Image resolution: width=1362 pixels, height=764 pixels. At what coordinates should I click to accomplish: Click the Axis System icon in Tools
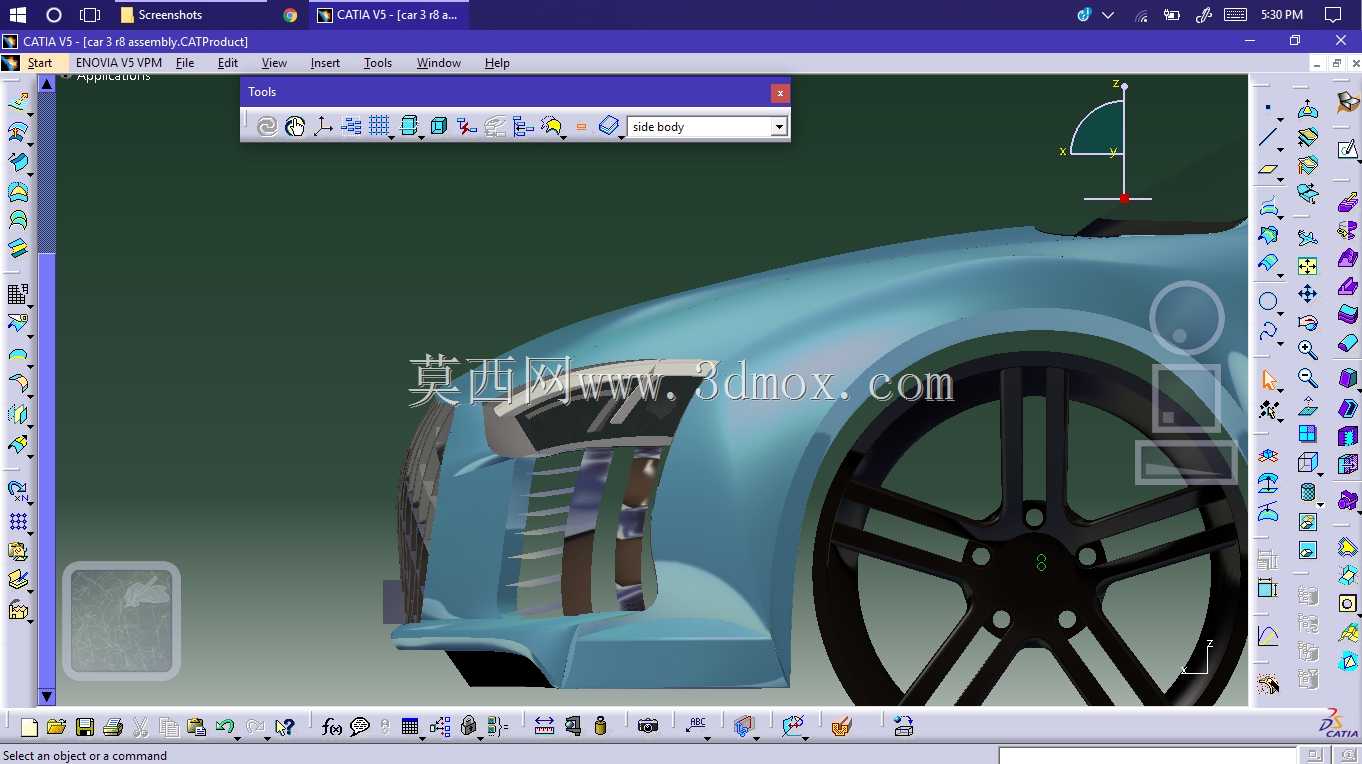pyautogui.click(x=323, y=126)
